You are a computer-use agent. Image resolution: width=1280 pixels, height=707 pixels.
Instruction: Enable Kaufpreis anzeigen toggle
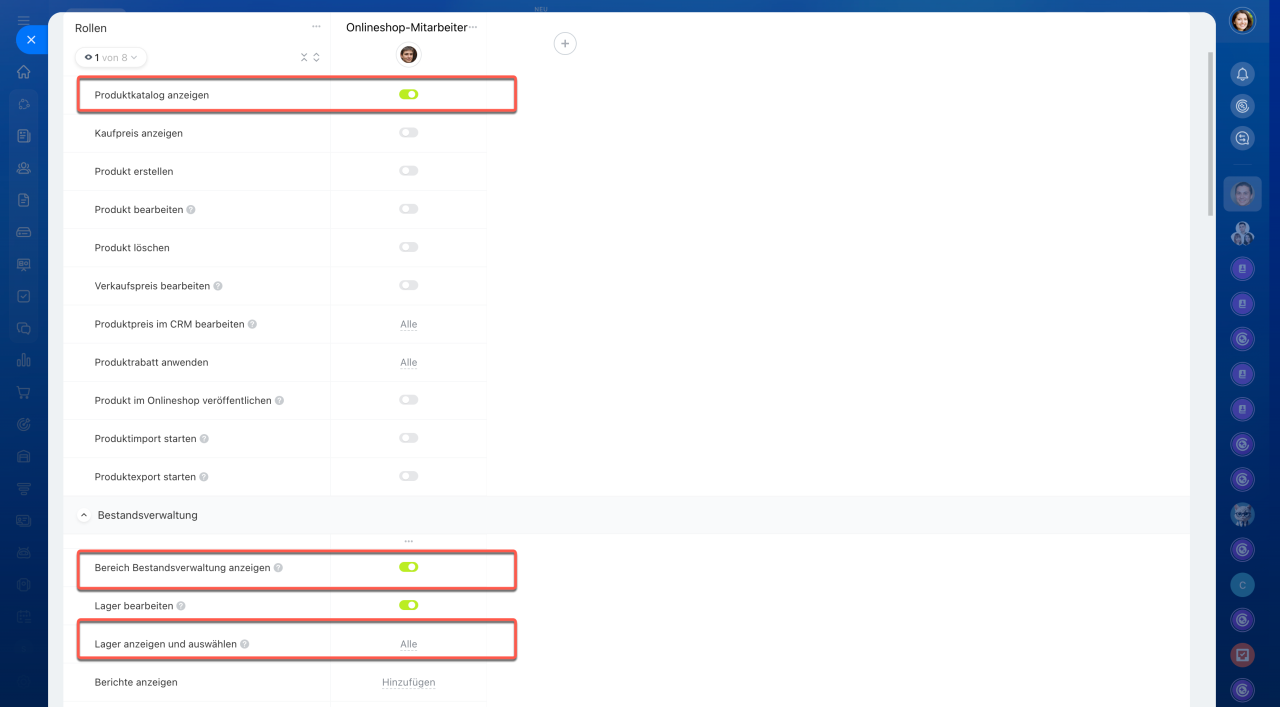pos(408,133)
